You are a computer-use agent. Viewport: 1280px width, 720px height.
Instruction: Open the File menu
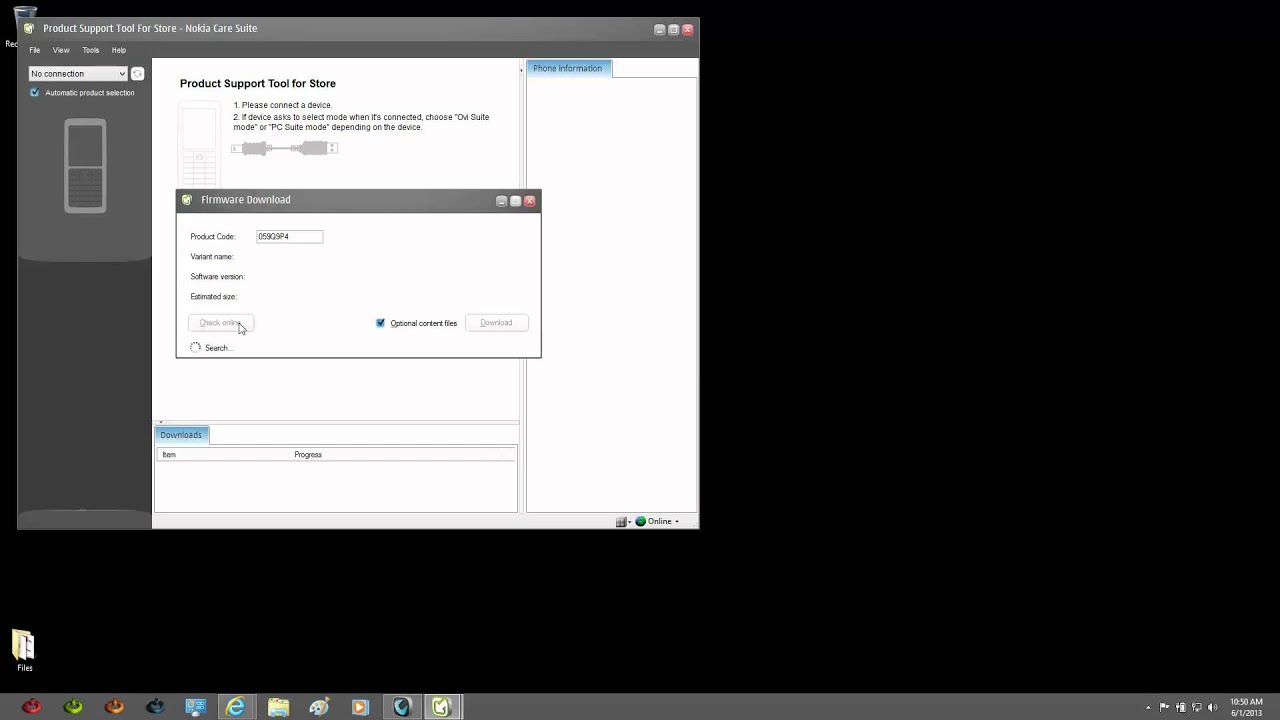[34, 50]
